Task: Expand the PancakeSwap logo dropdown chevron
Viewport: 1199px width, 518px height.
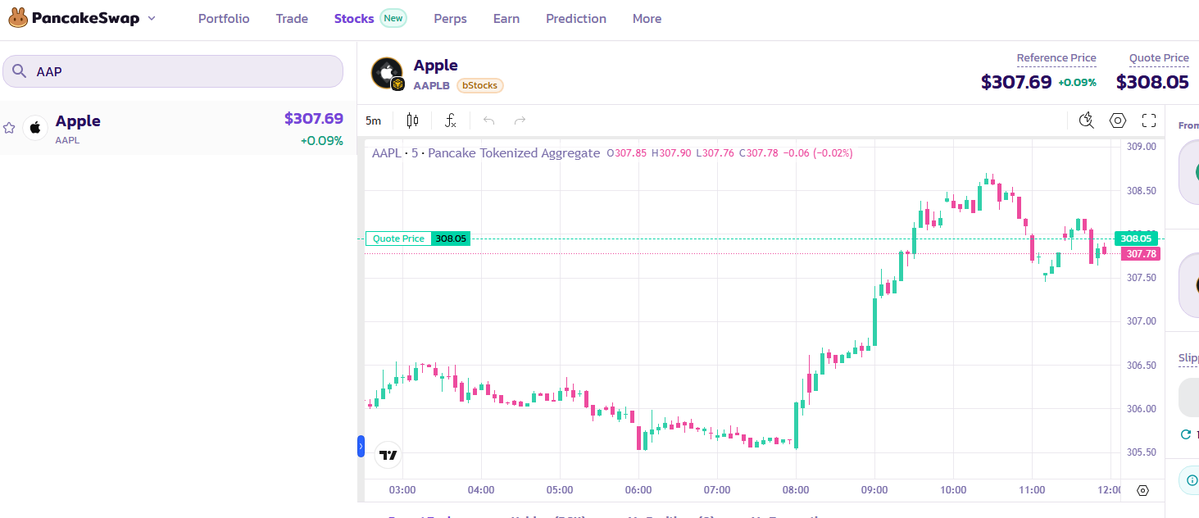Action: 151,18
